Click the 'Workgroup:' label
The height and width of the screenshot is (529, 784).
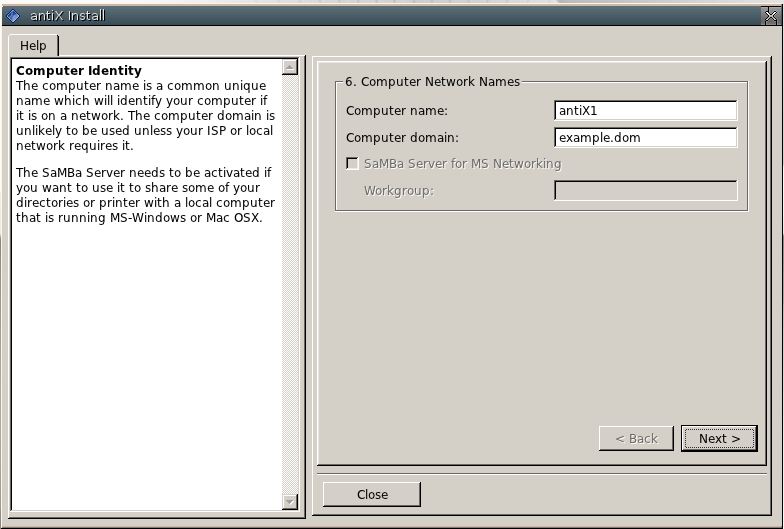click(x=398, y=190)
